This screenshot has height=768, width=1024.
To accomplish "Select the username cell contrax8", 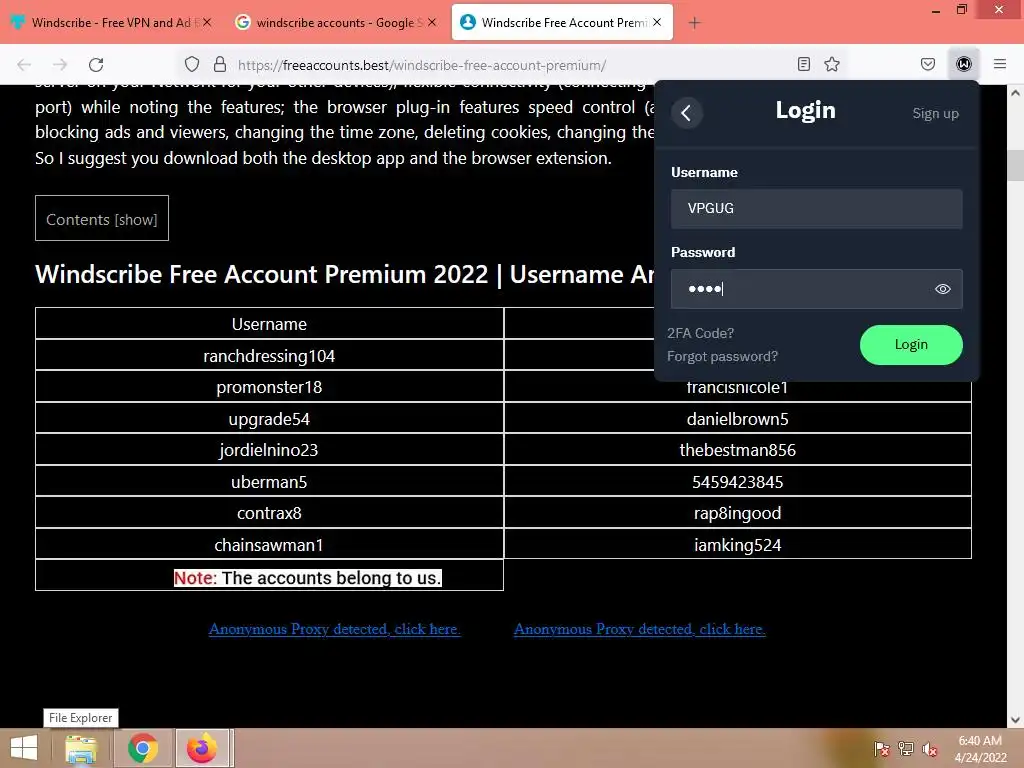I will point(269,513).
